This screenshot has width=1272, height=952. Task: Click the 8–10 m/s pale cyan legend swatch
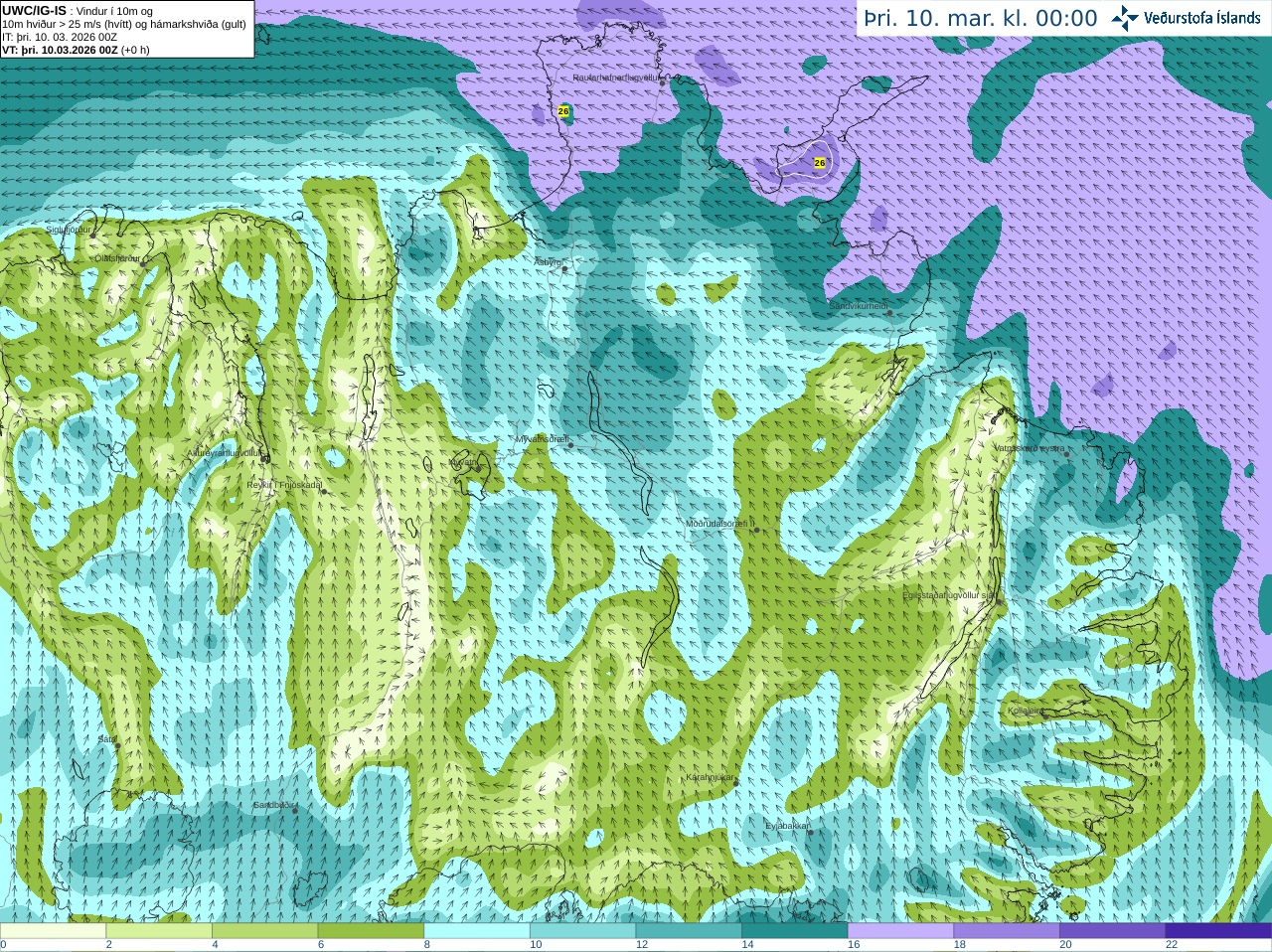point(477,931)
